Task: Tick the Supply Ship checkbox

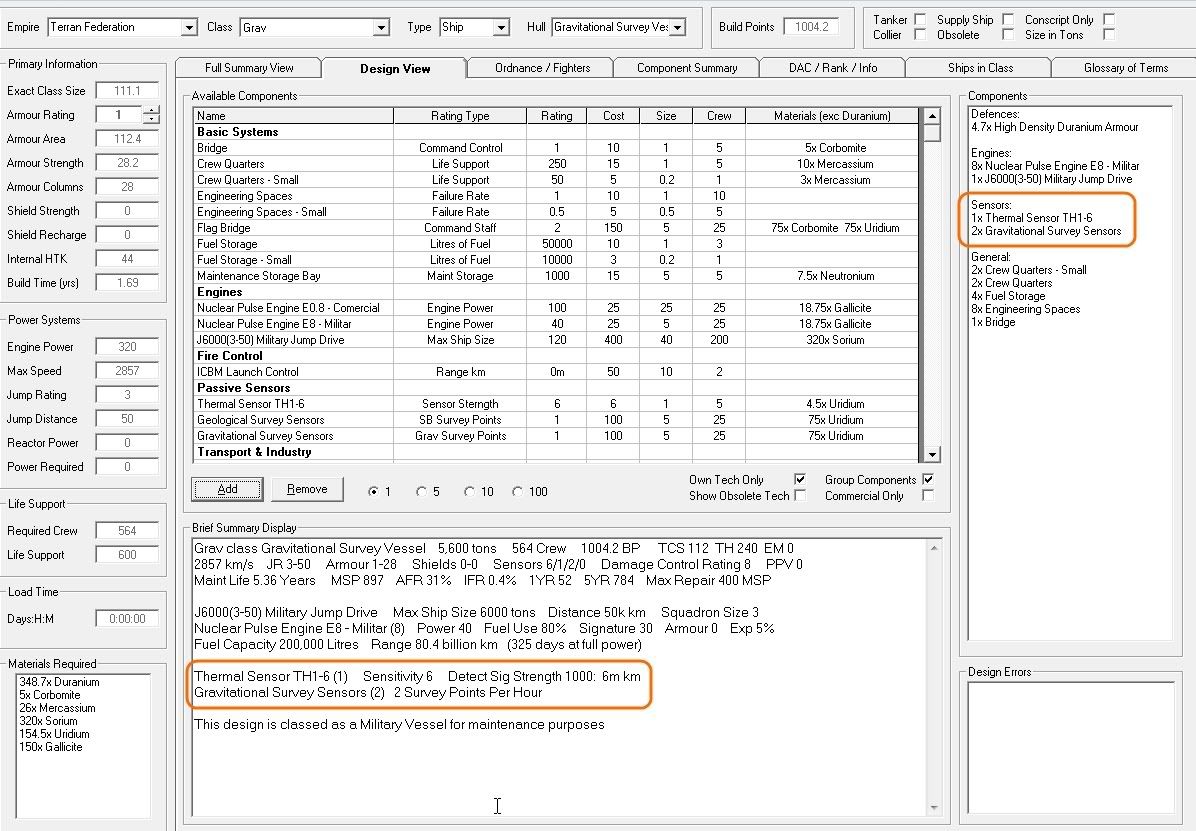Action: click(1008, 20)
